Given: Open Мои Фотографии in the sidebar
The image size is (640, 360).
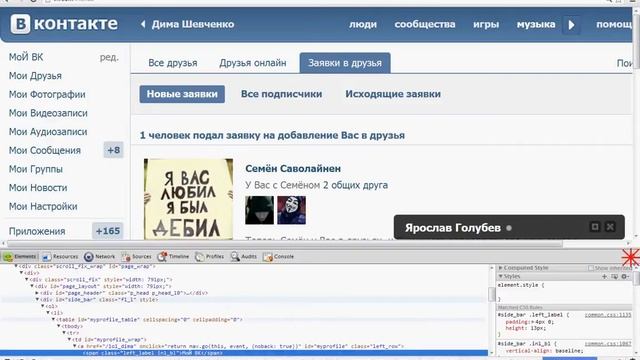Looking at the screenshot, I should pos(47,94).
